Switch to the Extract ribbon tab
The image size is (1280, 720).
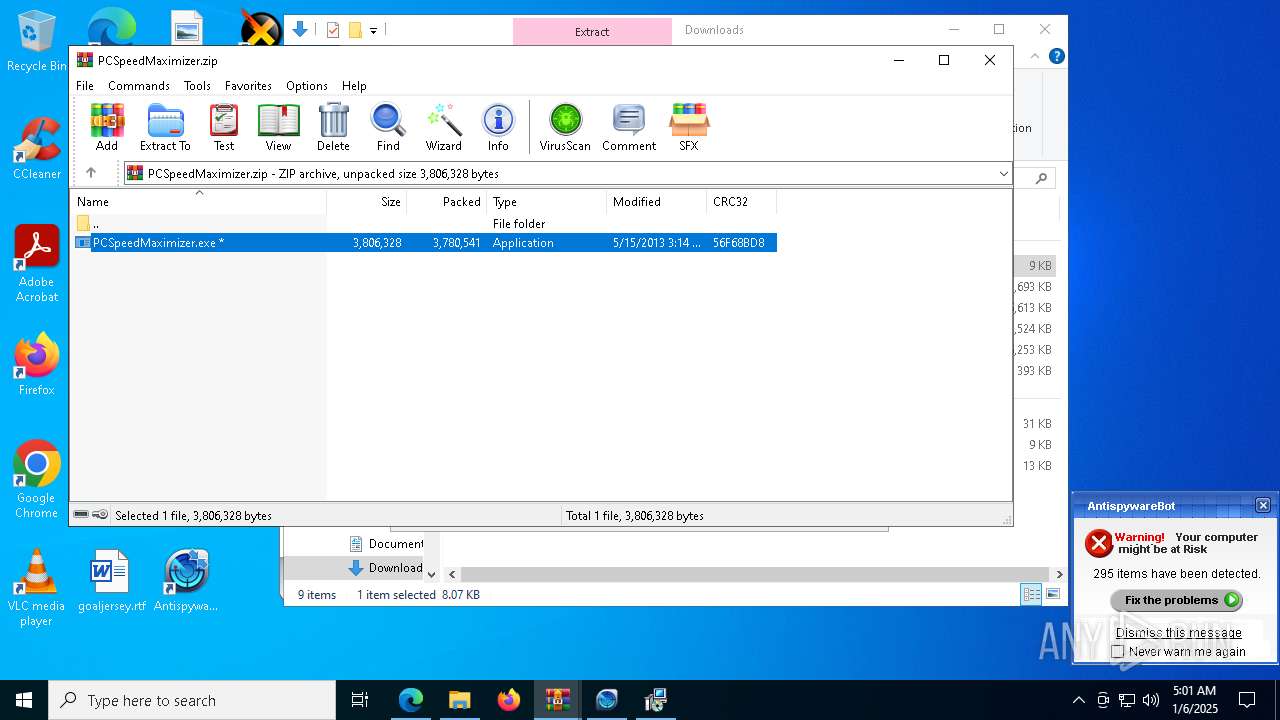(x=592, y=31)
